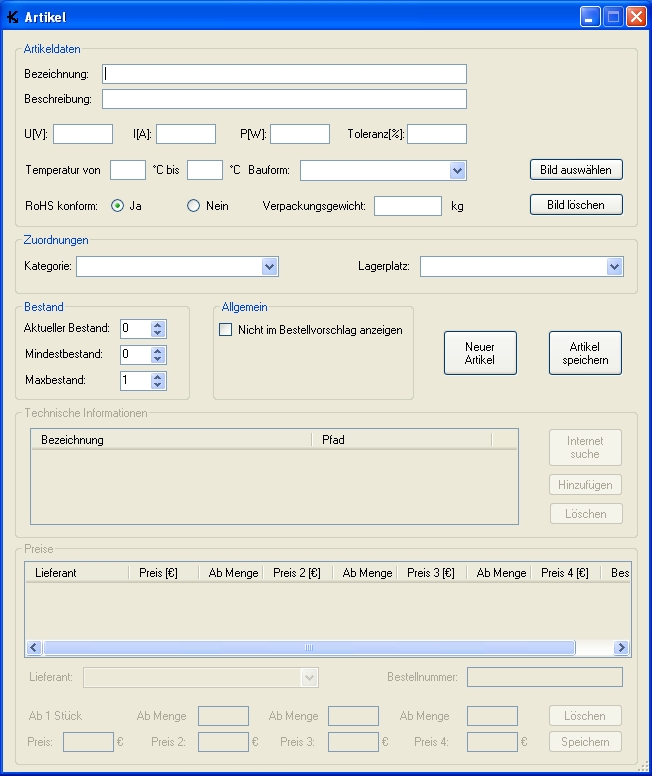Click the Preise table left scroll arrow
This screenshot has width=652, height=776.
[34, 647]
